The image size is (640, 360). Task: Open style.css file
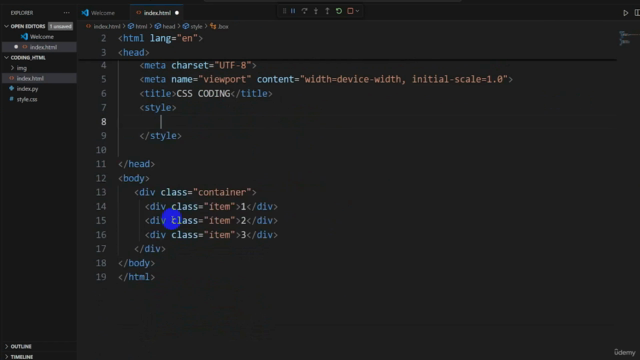tap(27, 99)
